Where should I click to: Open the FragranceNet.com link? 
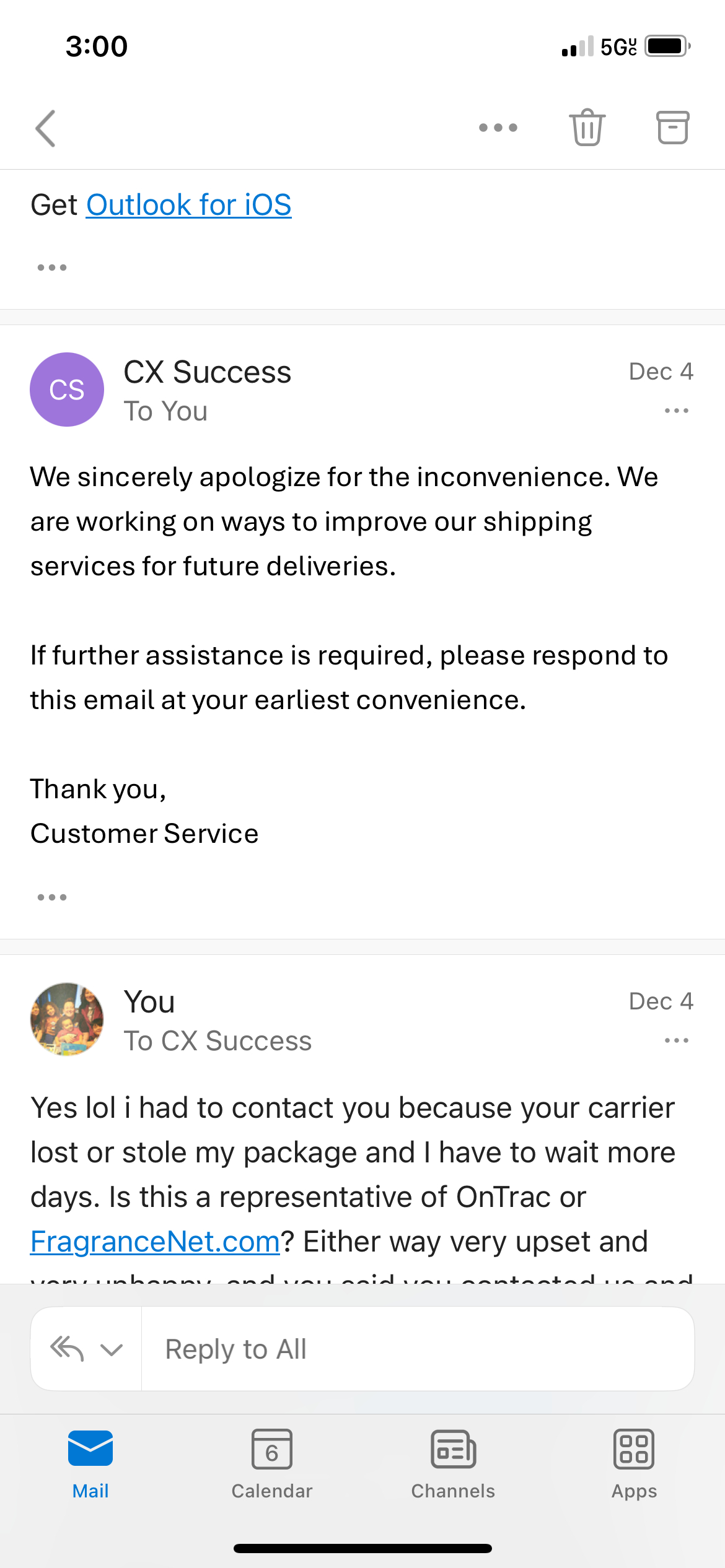coord(155,1242)
